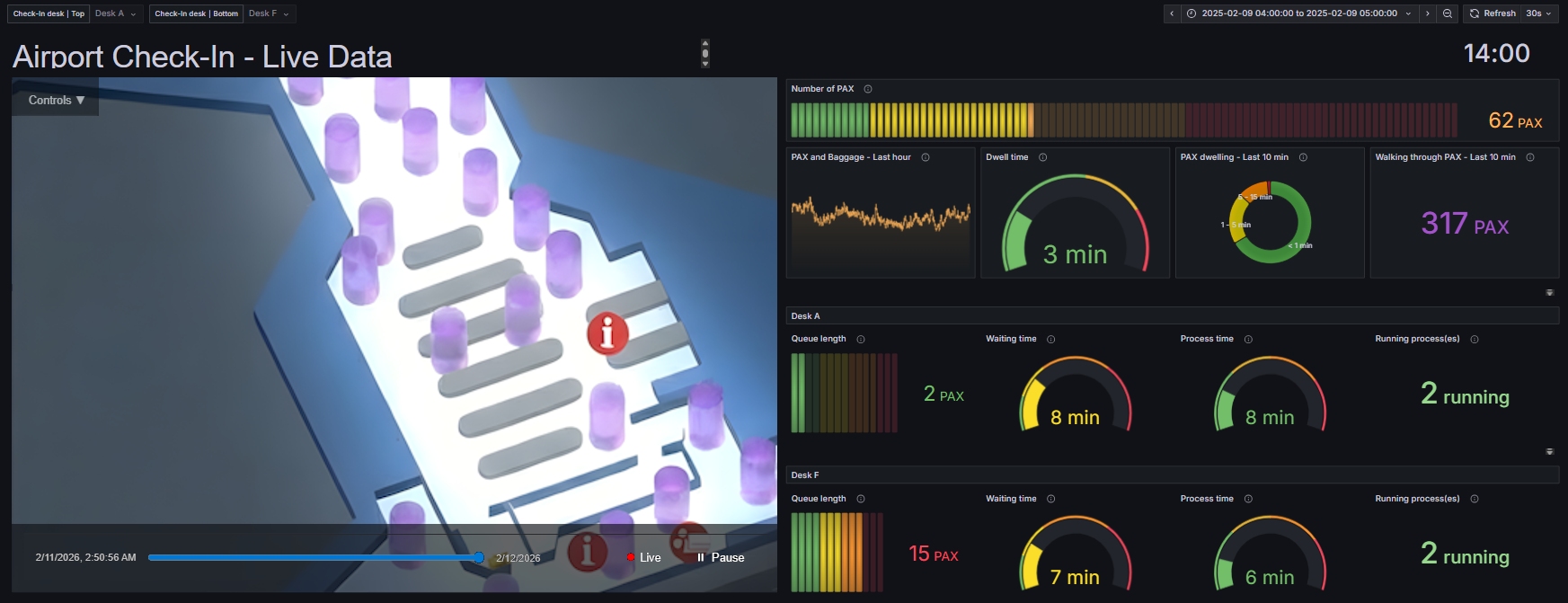This screenshot has width=1568, height=603.
Task: Open info tooltip for Number of PAX
Action: tap(868, 89)
